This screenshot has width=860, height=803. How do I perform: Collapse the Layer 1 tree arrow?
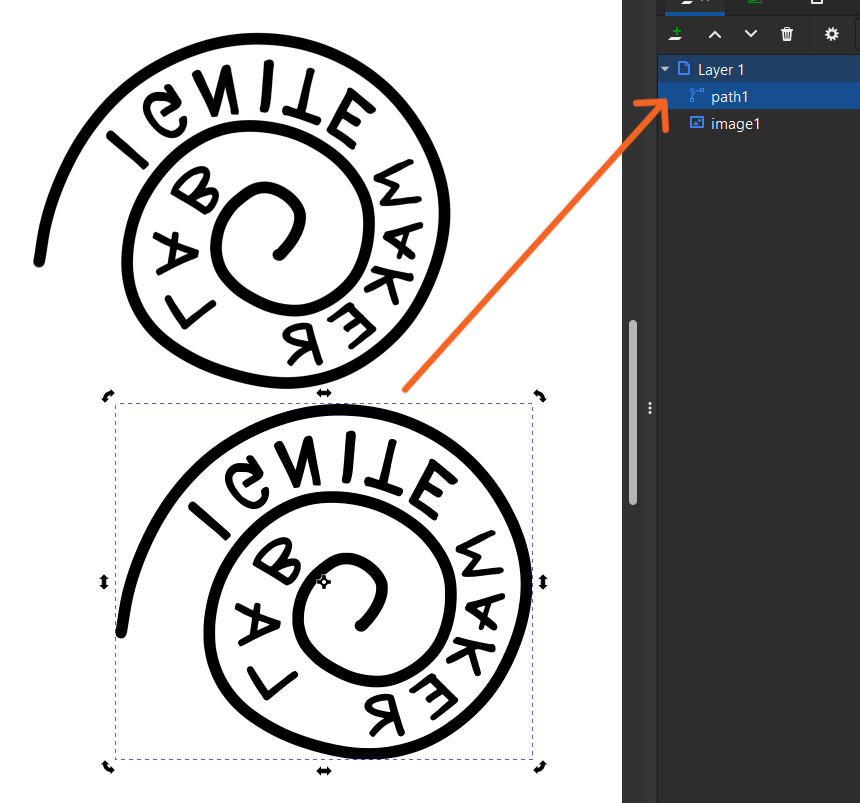coord(665,69)
